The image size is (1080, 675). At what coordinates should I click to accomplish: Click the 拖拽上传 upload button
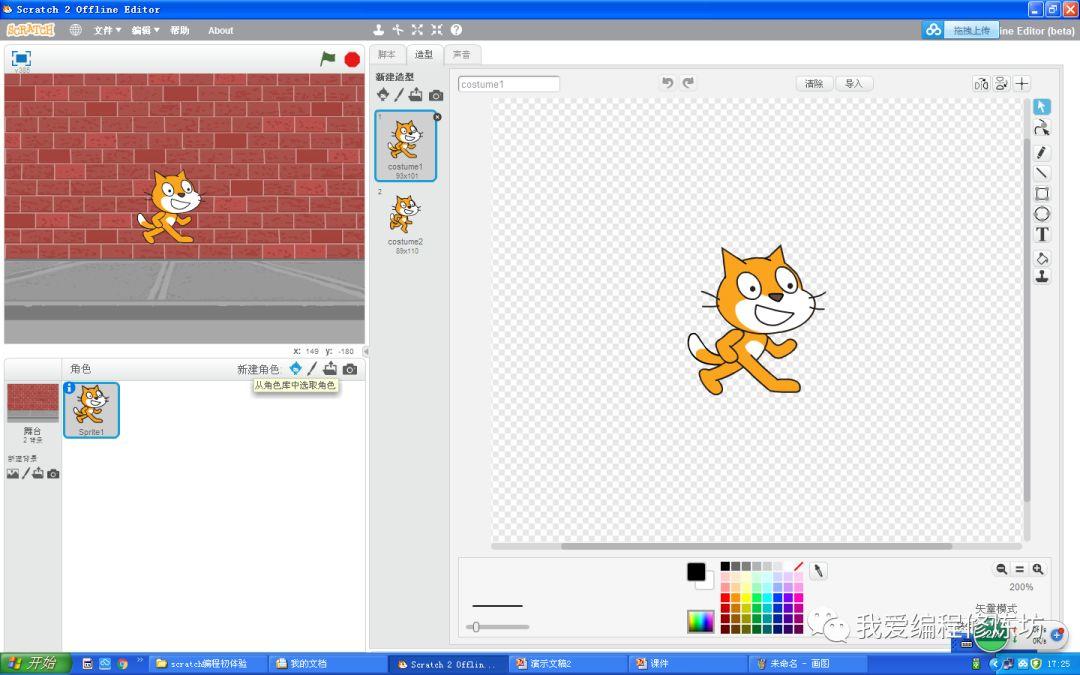pyautogui.click(x=971, y=30)
